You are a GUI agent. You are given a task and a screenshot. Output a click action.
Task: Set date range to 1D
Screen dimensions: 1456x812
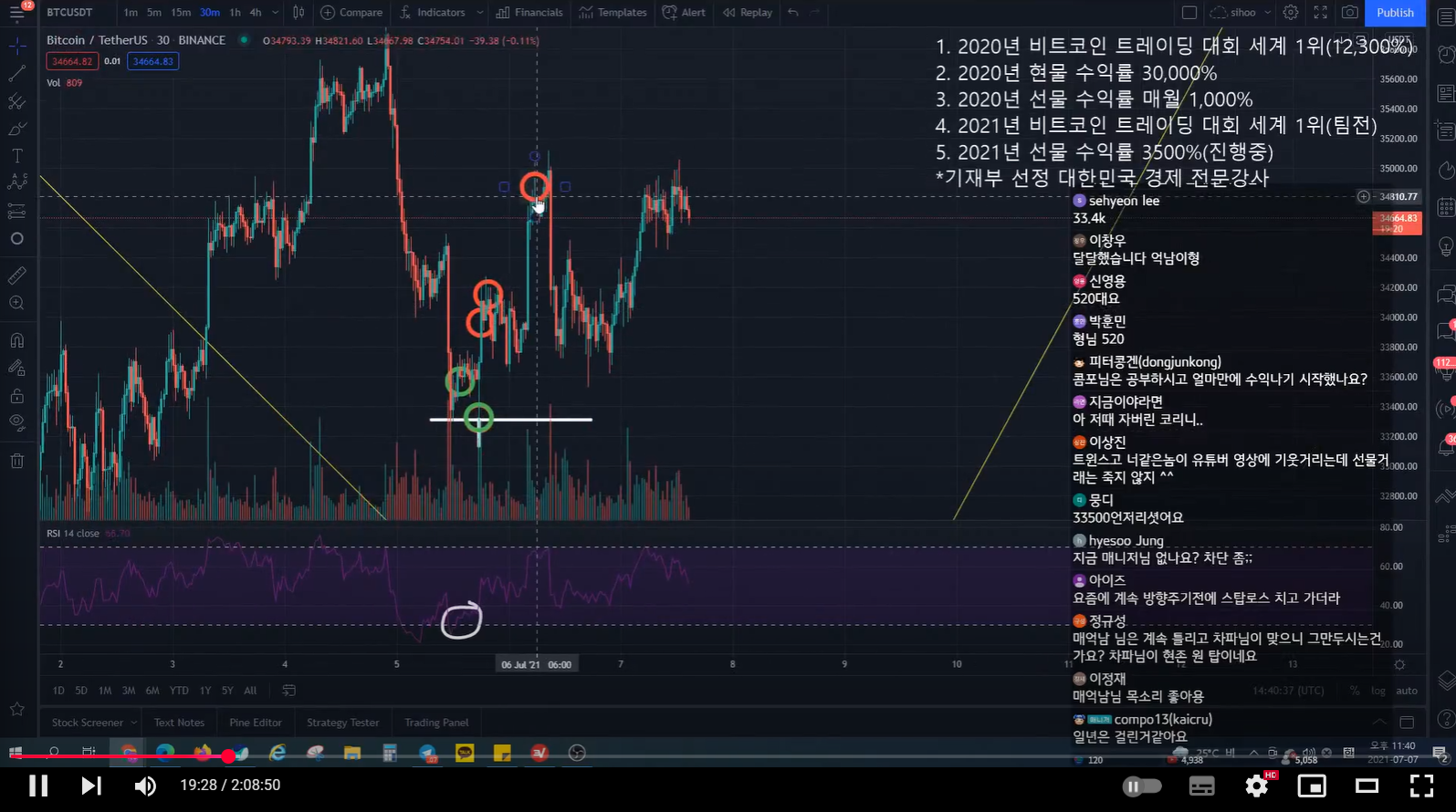click(x=58, y=691)
